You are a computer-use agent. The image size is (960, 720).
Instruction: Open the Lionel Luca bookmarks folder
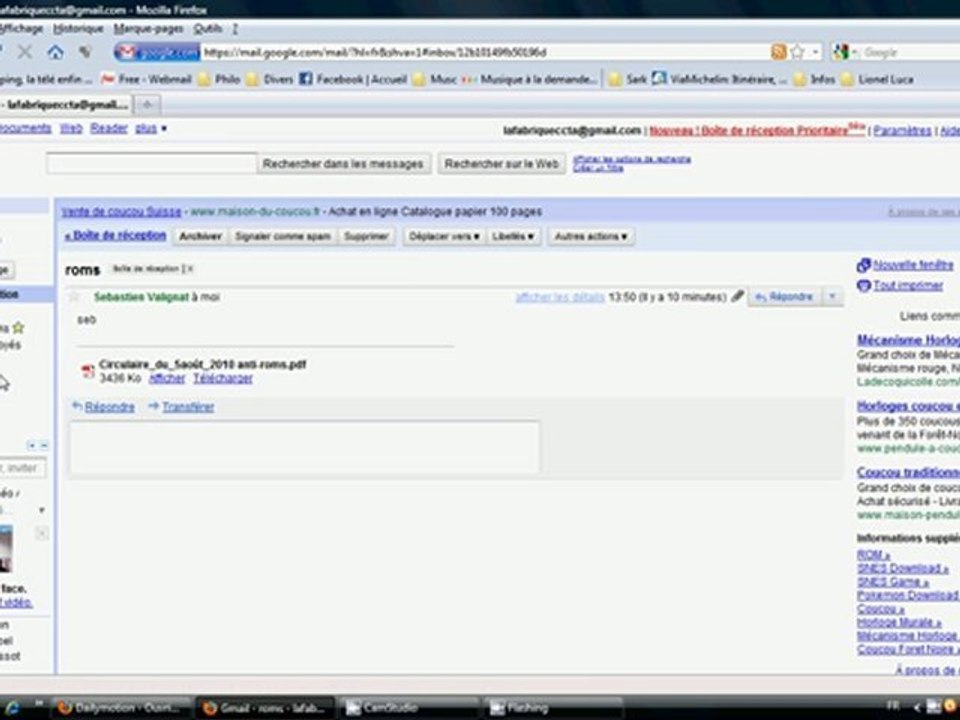pos(878,79)
